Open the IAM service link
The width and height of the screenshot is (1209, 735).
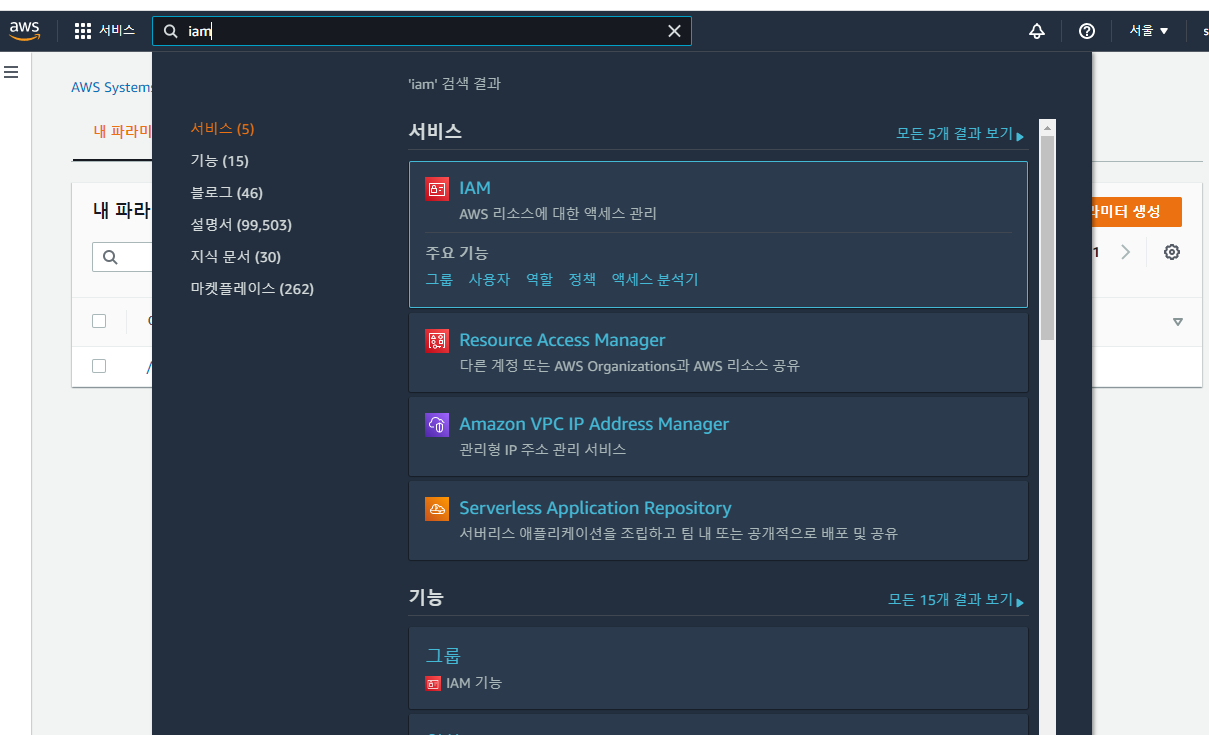coord(475,188)
